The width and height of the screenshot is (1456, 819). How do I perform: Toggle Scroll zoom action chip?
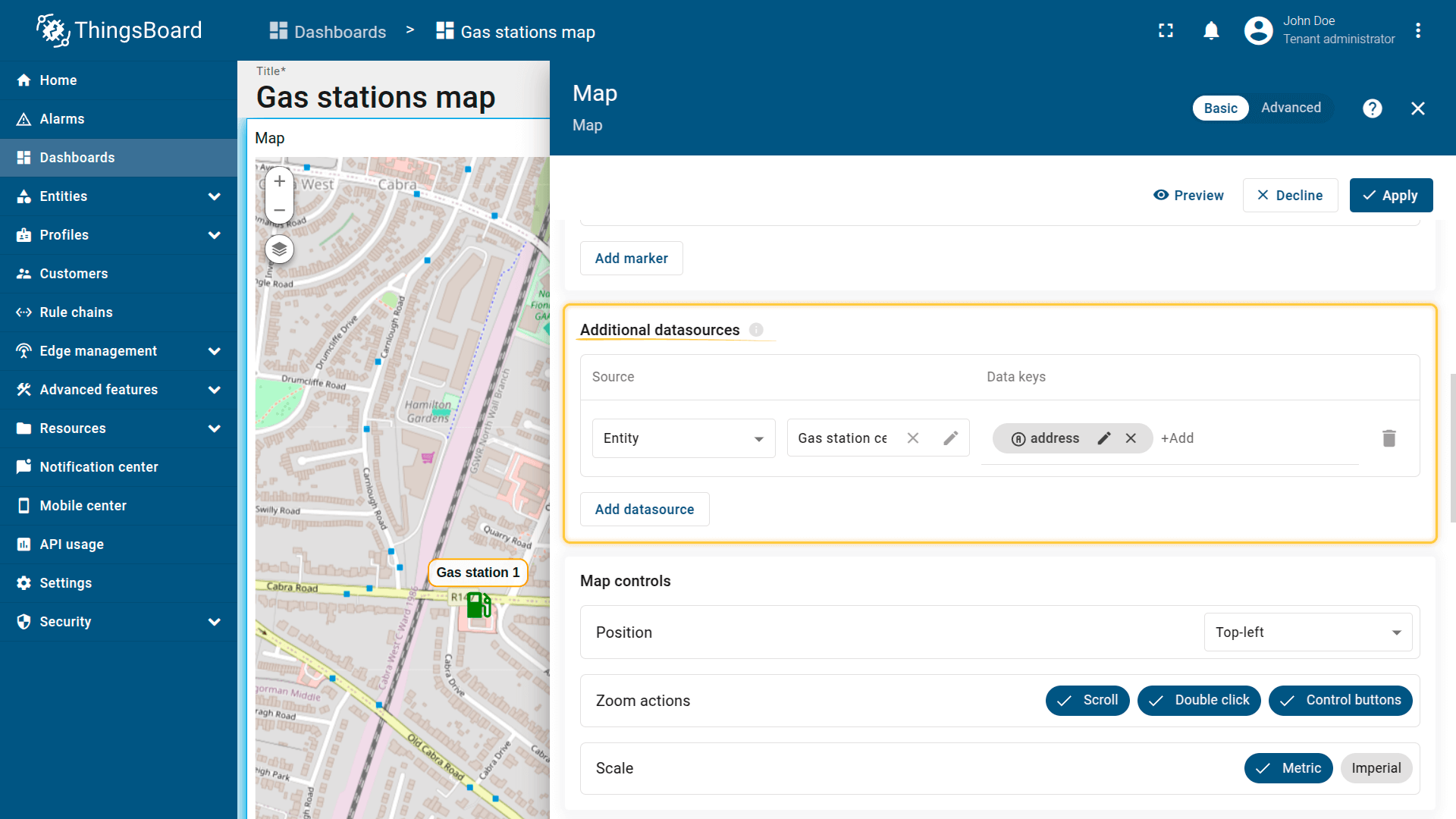(x=1087, y=701)
